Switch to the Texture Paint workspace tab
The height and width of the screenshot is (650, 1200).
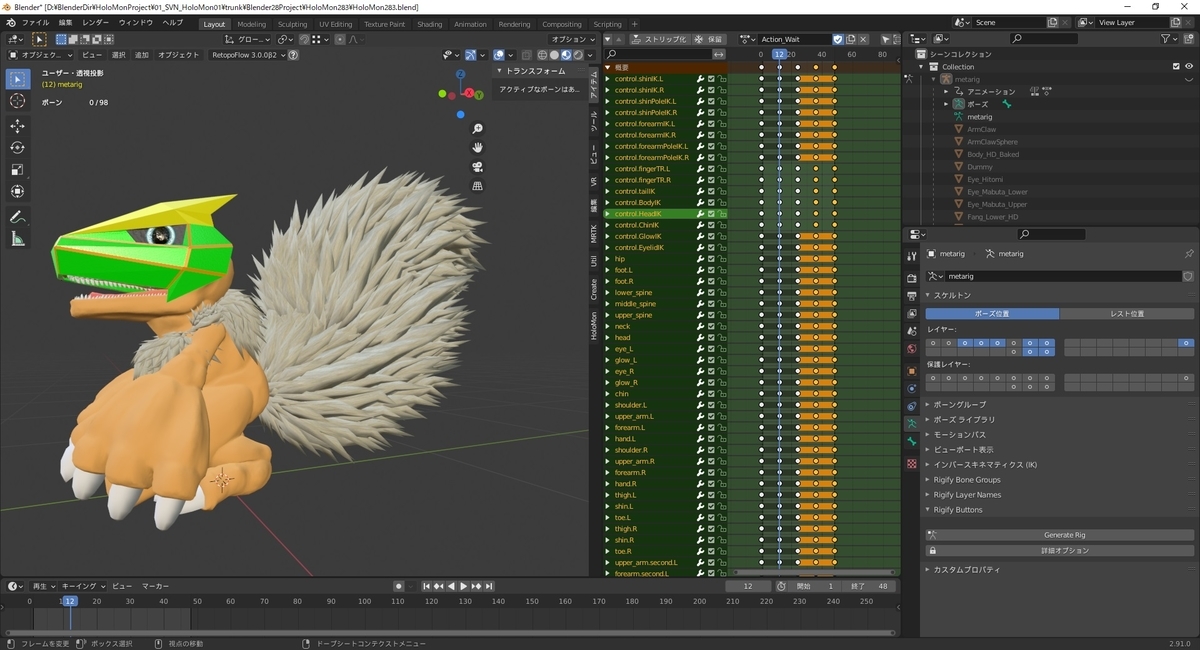[x=385, y=24]
